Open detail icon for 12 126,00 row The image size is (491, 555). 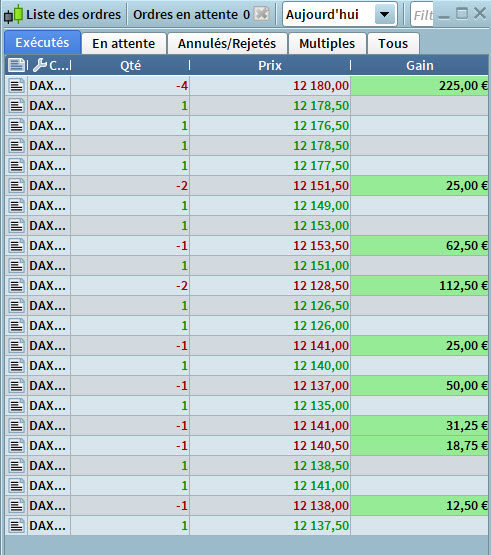coord(17,326)
